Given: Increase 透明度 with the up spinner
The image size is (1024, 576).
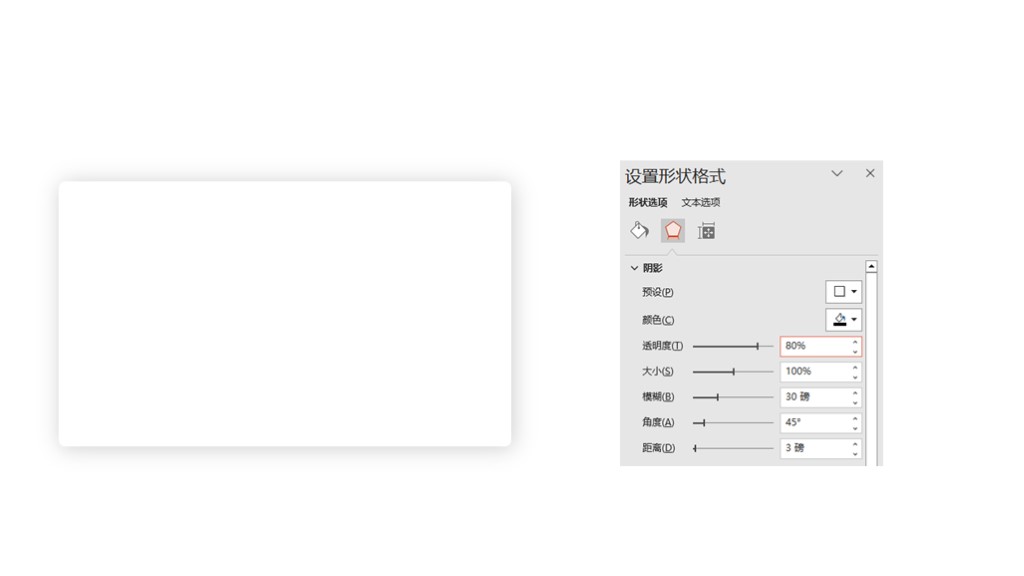Looking at the screenshot, I should pyautogui.click(x=855, y=342).
